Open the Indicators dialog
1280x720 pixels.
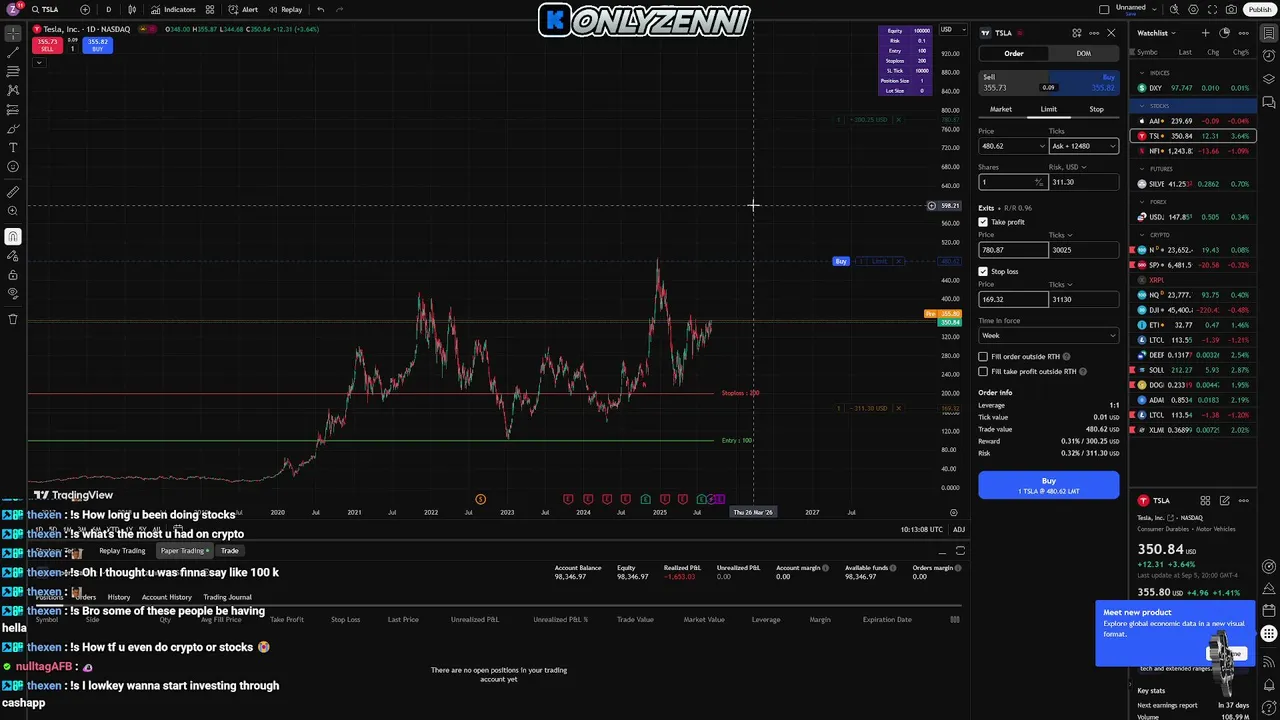(x=174, y=10)
